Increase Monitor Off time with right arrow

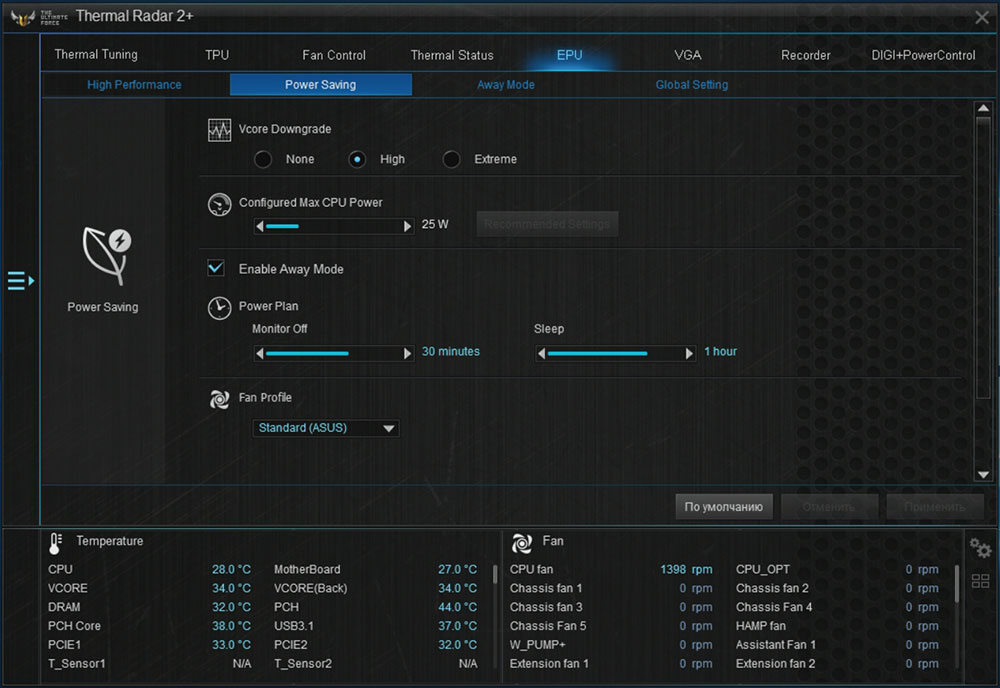click(x=408, y=353)
